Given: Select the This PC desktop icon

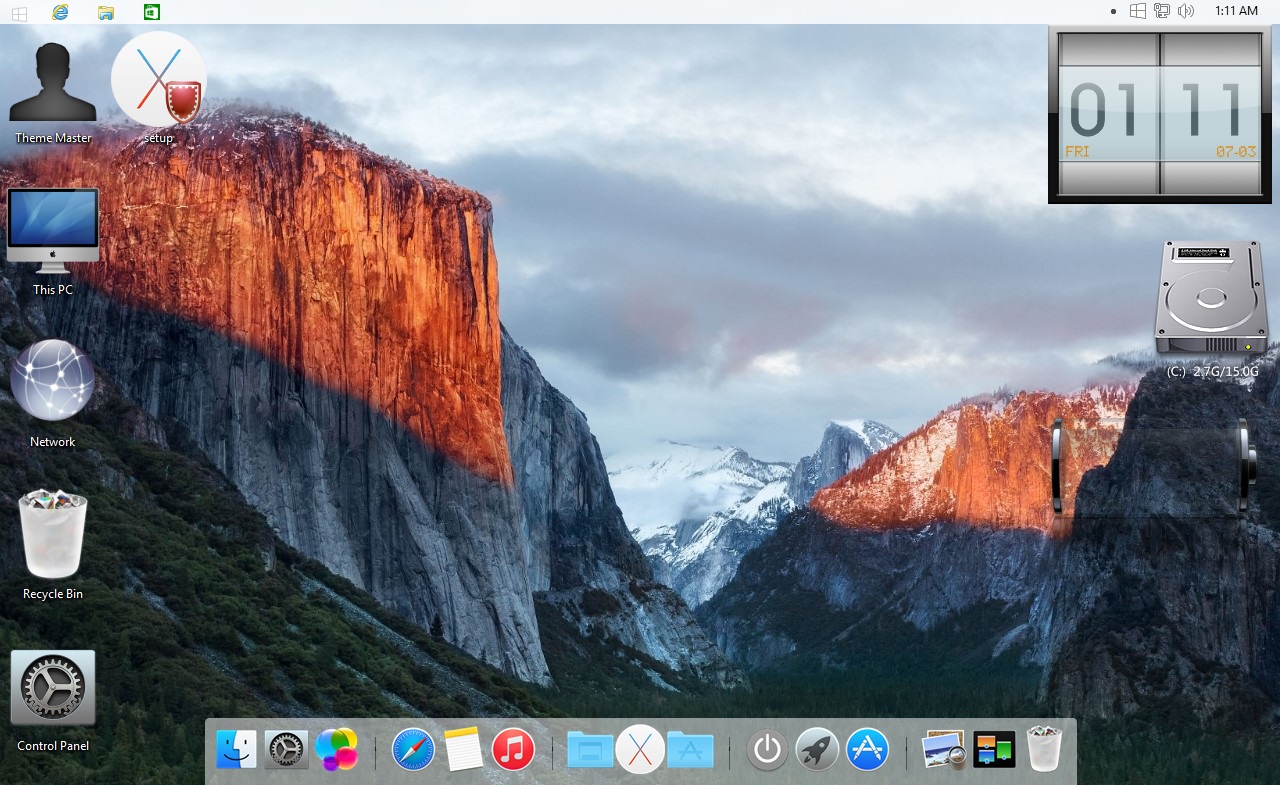Looking at the screenshot, I should click(x=53, y=242).
